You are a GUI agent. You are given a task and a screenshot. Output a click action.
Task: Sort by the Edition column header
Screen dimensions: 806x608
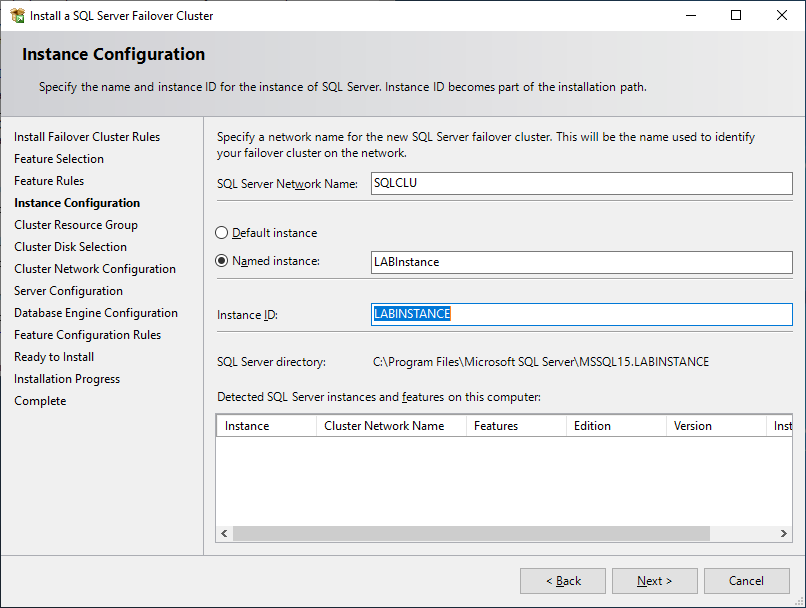click(616, 426)
